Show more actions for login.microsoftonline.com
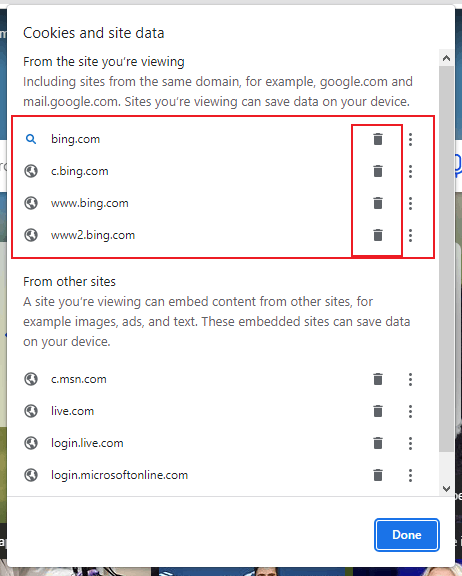Image resolution: width=462 pixels, height=576 pixels. (411, 475)
